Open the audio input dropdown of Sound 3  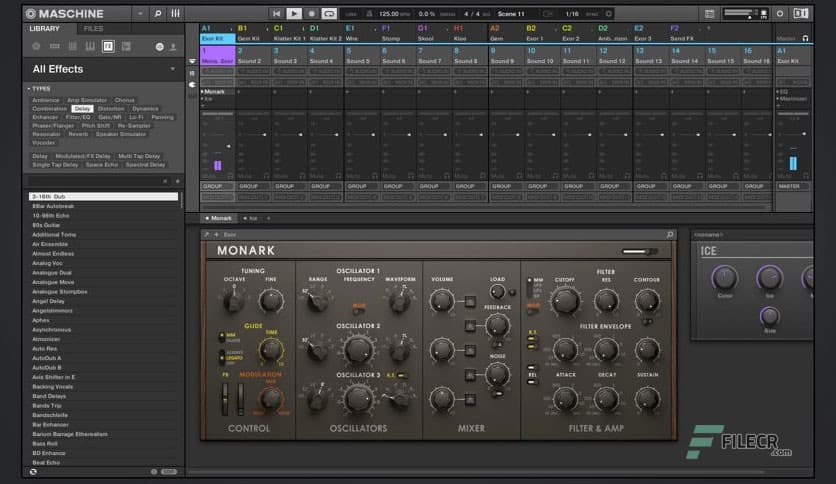coord(290,71)
